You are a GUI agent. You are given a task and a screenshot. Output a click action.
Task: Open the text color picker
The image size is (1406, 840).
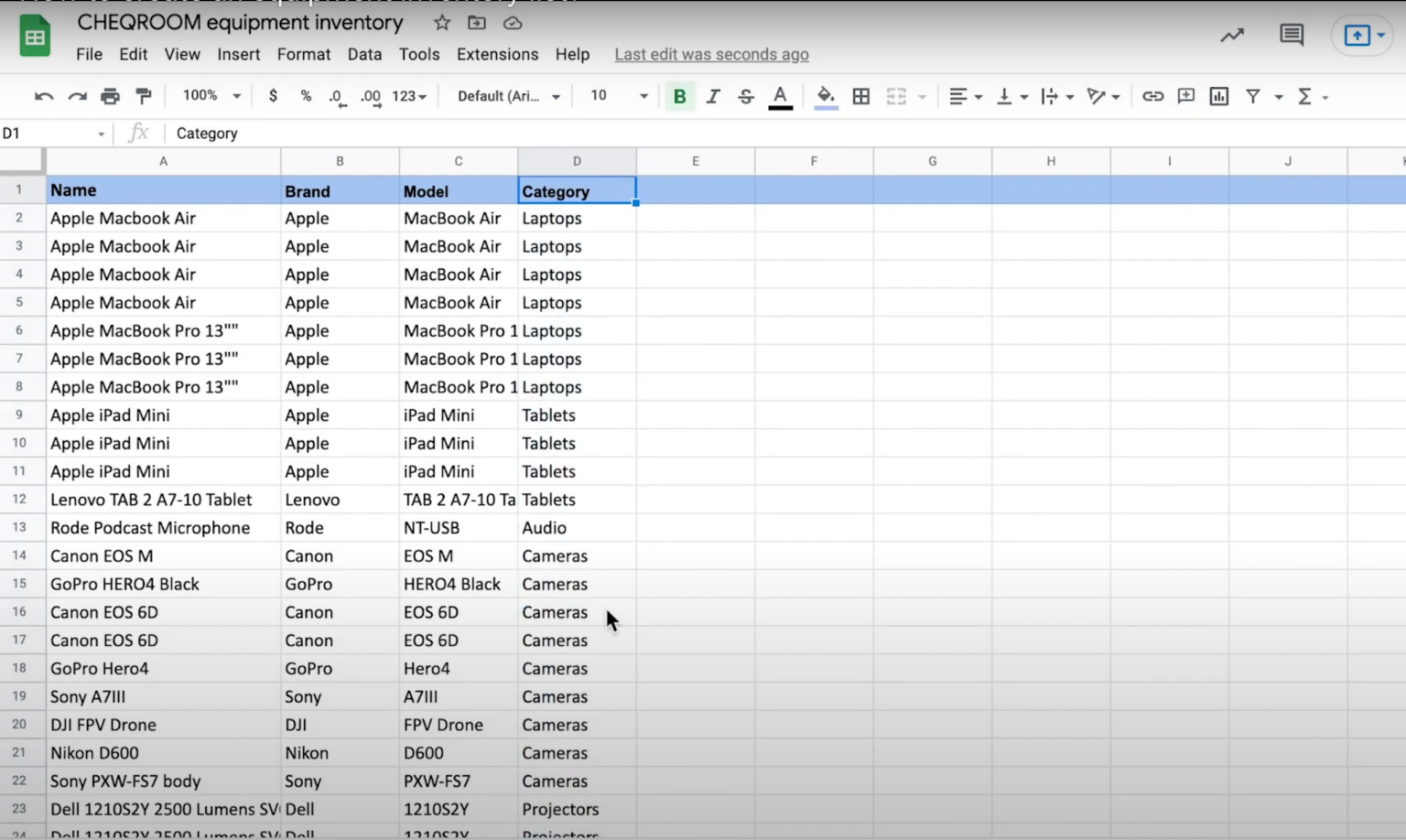[780, 97]
